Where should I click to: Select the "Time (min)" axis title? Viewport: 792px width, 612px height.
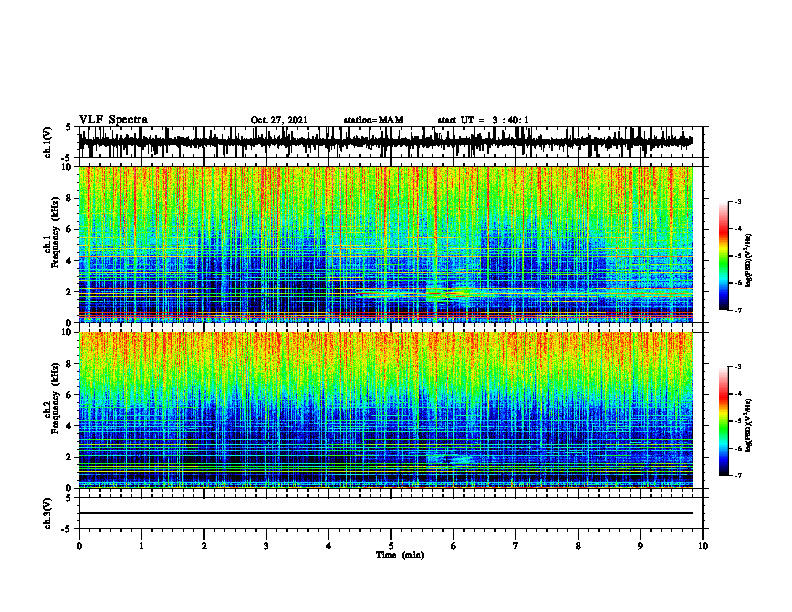pyautogui.click(x=400, y=555)
